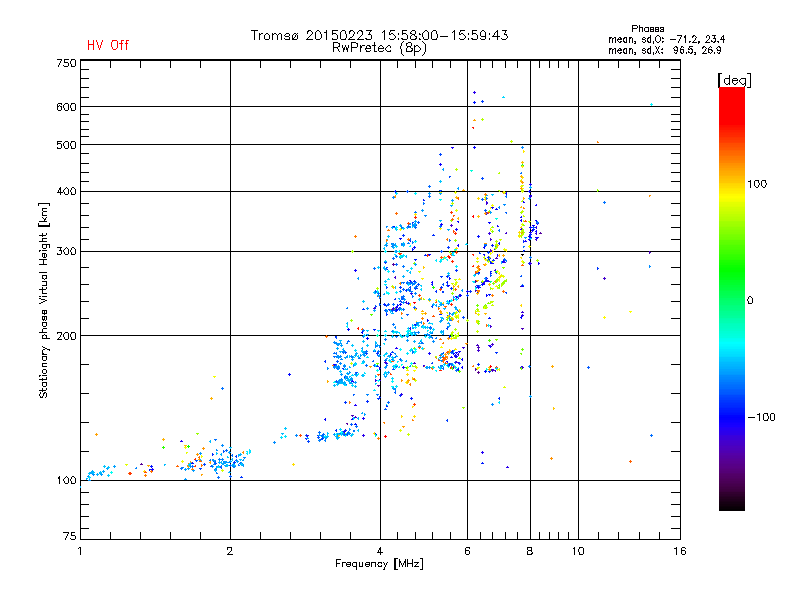Click the red 'HV Off' status label
The image size is (800, 600).
108,45
